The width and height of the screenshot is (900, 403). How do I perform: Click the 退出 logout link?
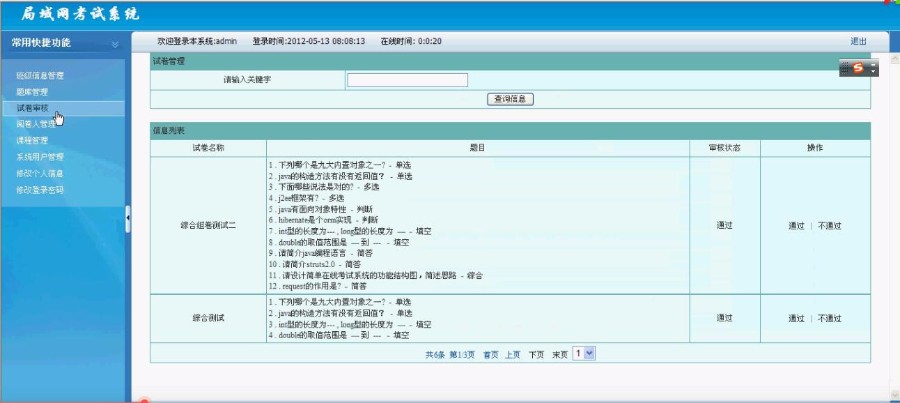[x=858, y=41]
